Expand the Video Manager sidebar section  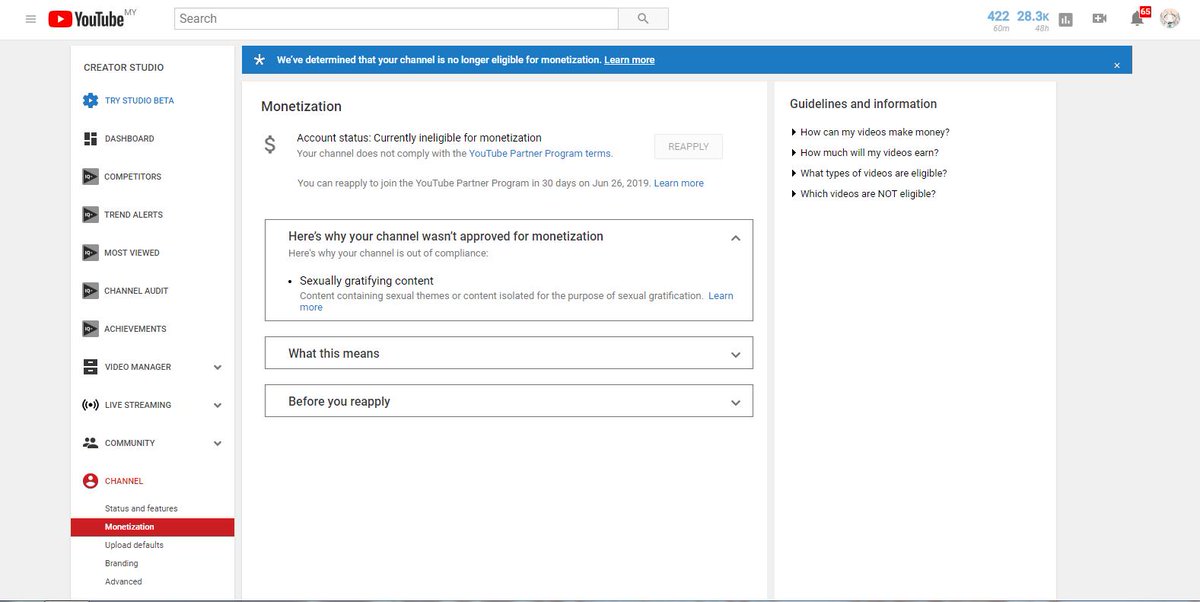pos(217,367)
